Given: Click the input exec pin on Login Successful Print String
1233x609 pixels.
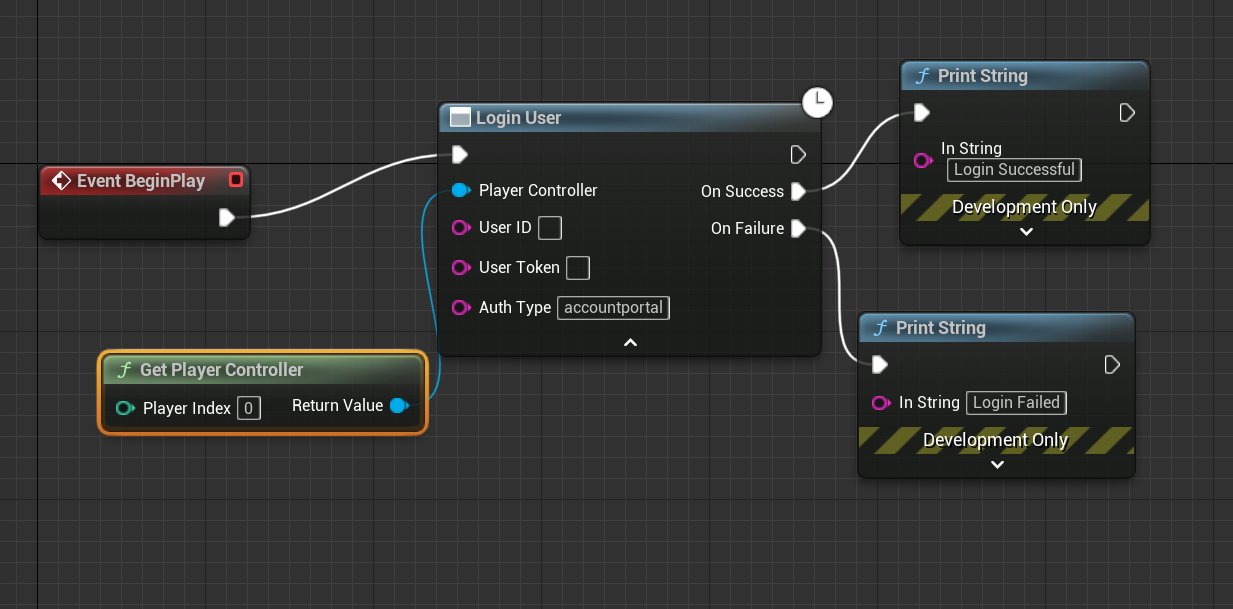Looking at the screenshot, I should [x=922, y=112].
